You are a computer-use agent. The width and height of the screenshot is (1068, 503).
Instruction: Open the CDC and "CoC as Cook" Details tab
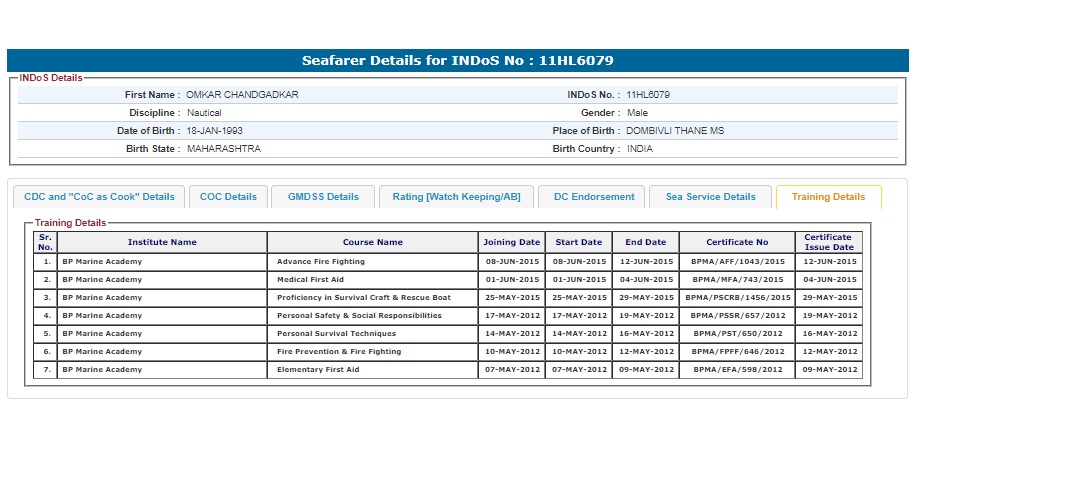(x=99, y=197)
